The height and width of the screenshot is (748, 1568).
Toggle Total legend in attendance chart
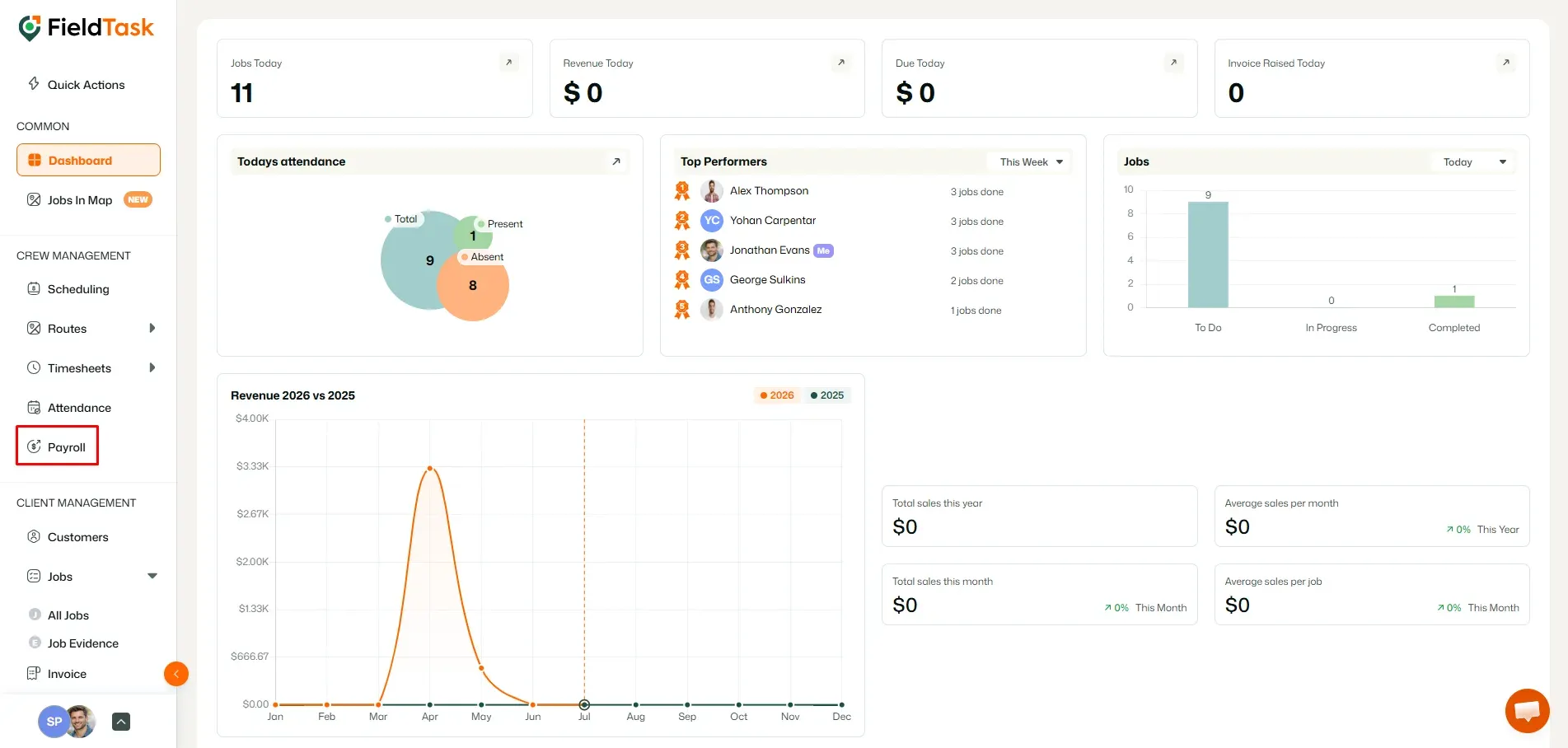(401, 219)
